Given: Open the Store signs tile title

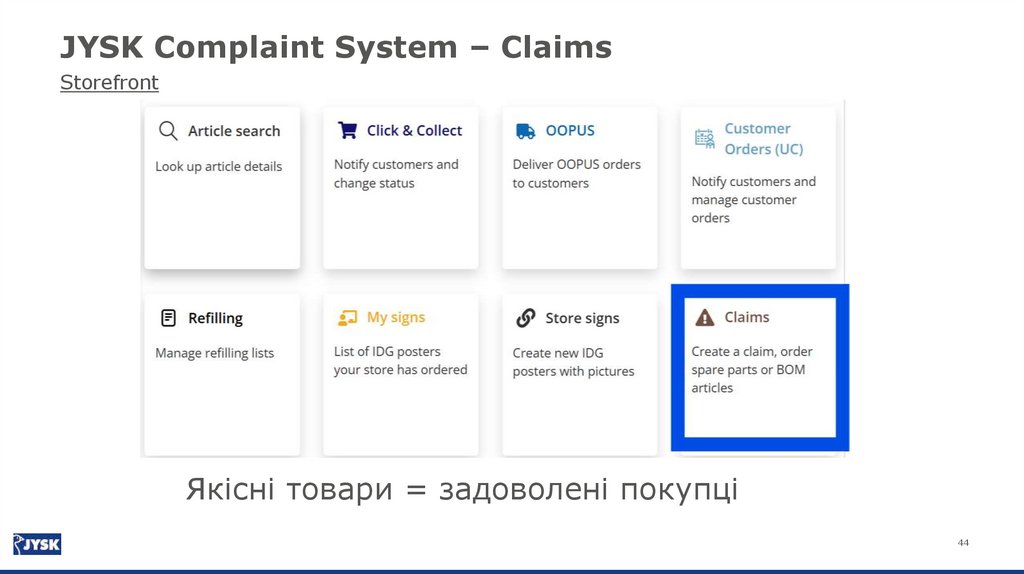Looking at the screenshot, I should coord(583,318).
